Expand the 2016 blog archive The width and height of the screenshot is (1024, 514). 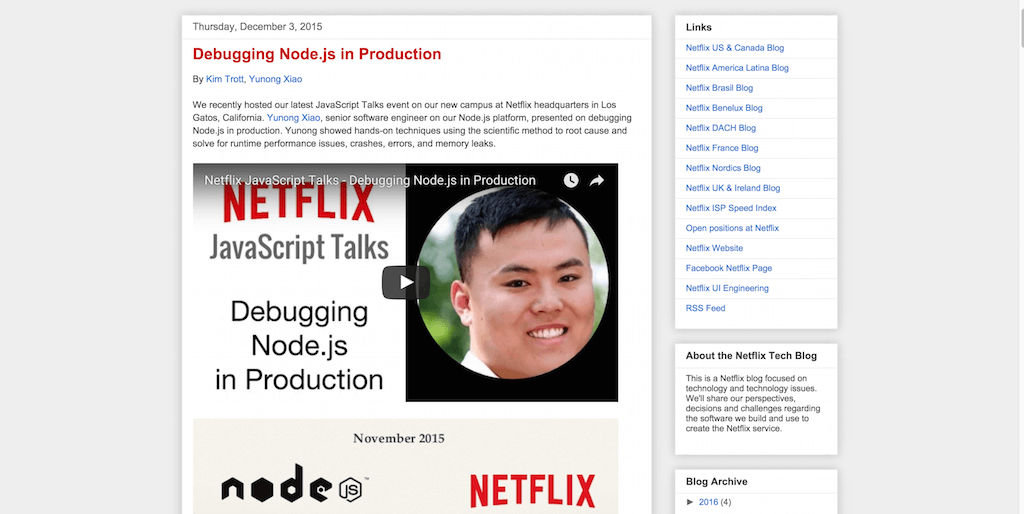(691, 502)
